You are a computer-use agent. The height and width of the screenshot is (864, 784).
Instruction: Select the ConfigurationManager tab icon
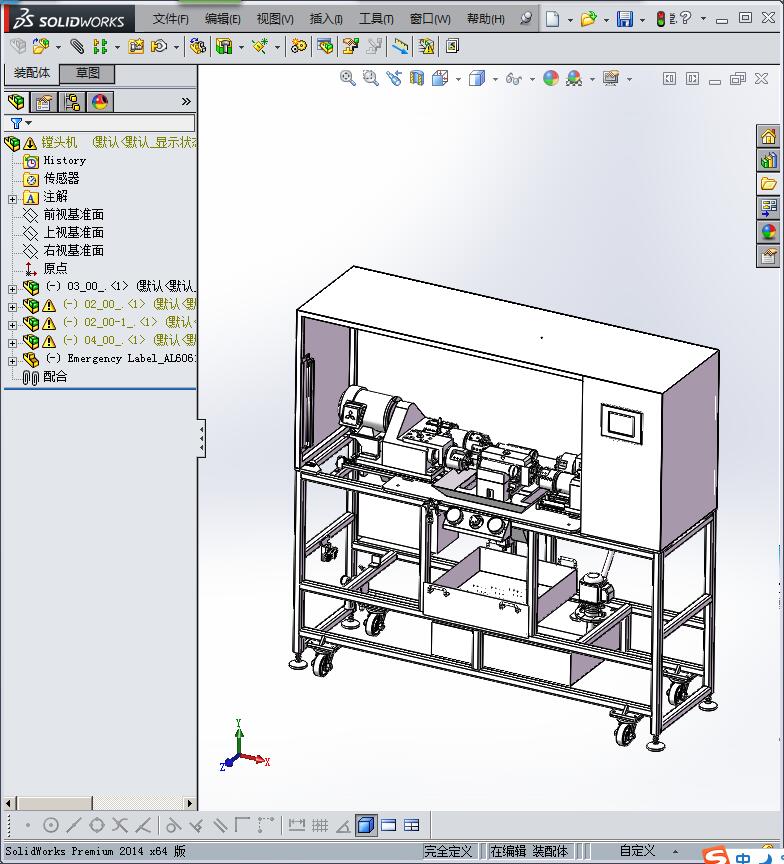click(x=72, y=102)
